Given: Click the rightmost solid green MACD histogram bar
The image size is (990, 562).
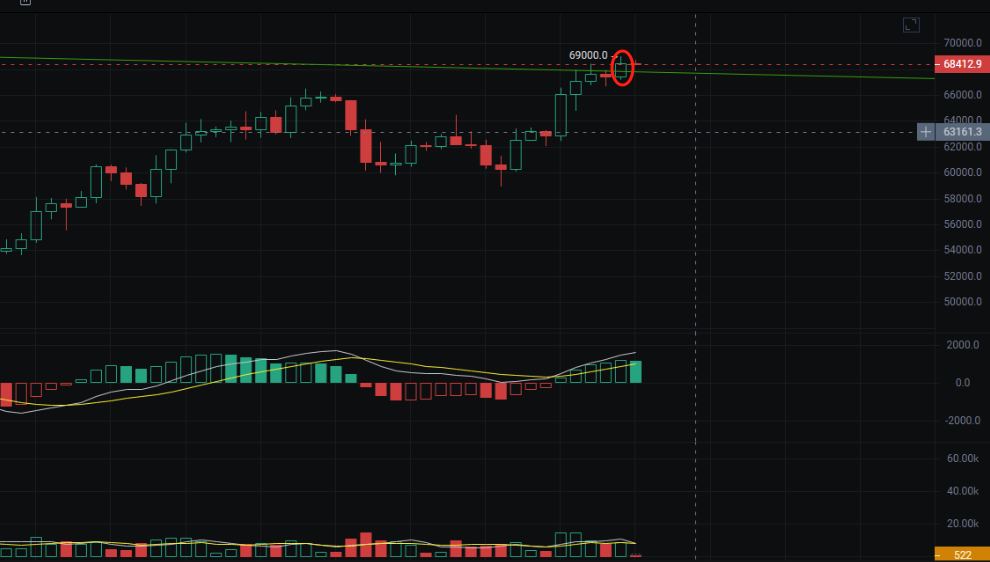Looking at the screenshot, I should 636,372.
